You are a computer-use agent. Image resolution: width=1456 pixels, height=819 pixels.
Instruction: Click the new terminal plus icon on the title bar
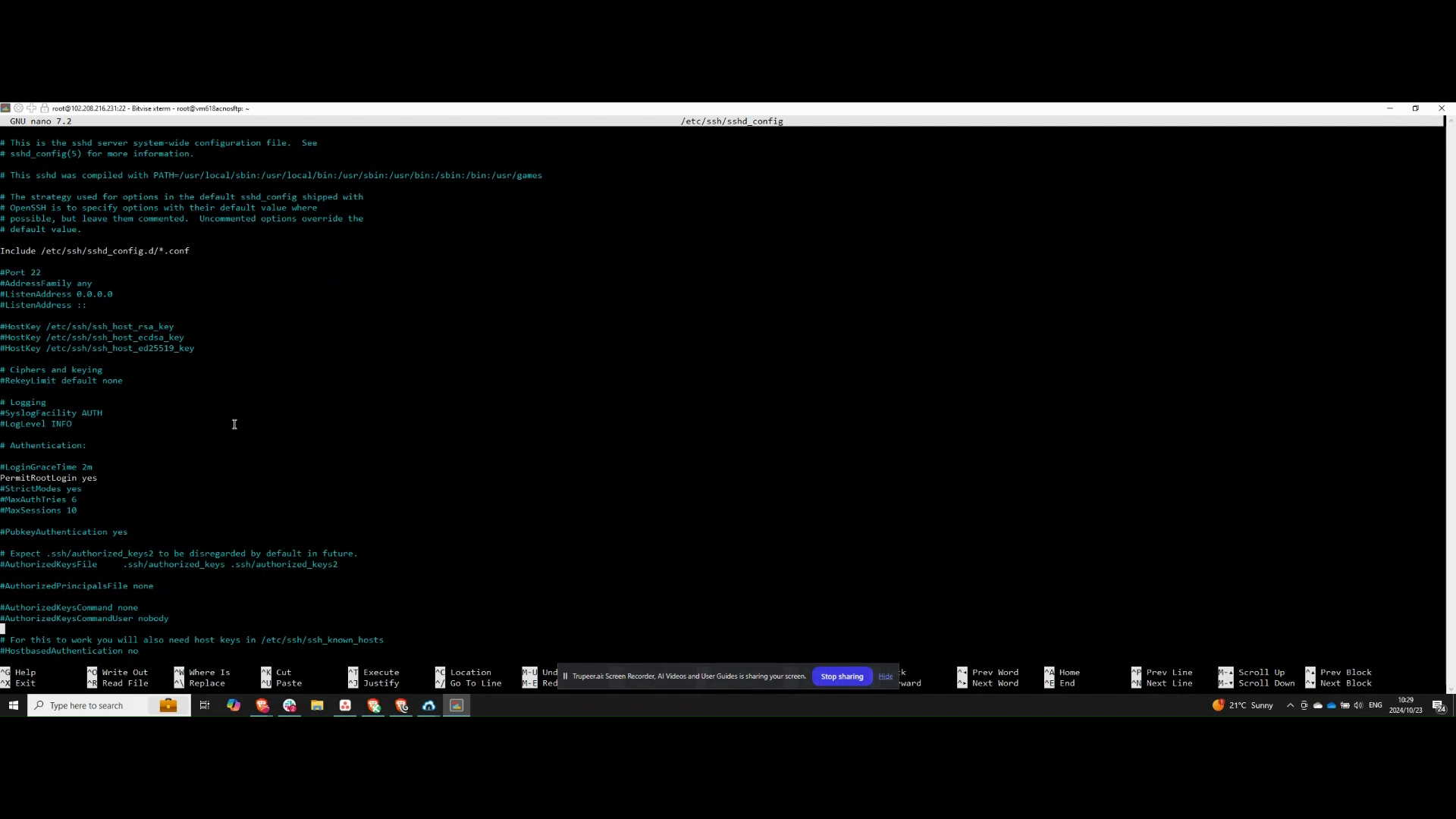point(31,108)
